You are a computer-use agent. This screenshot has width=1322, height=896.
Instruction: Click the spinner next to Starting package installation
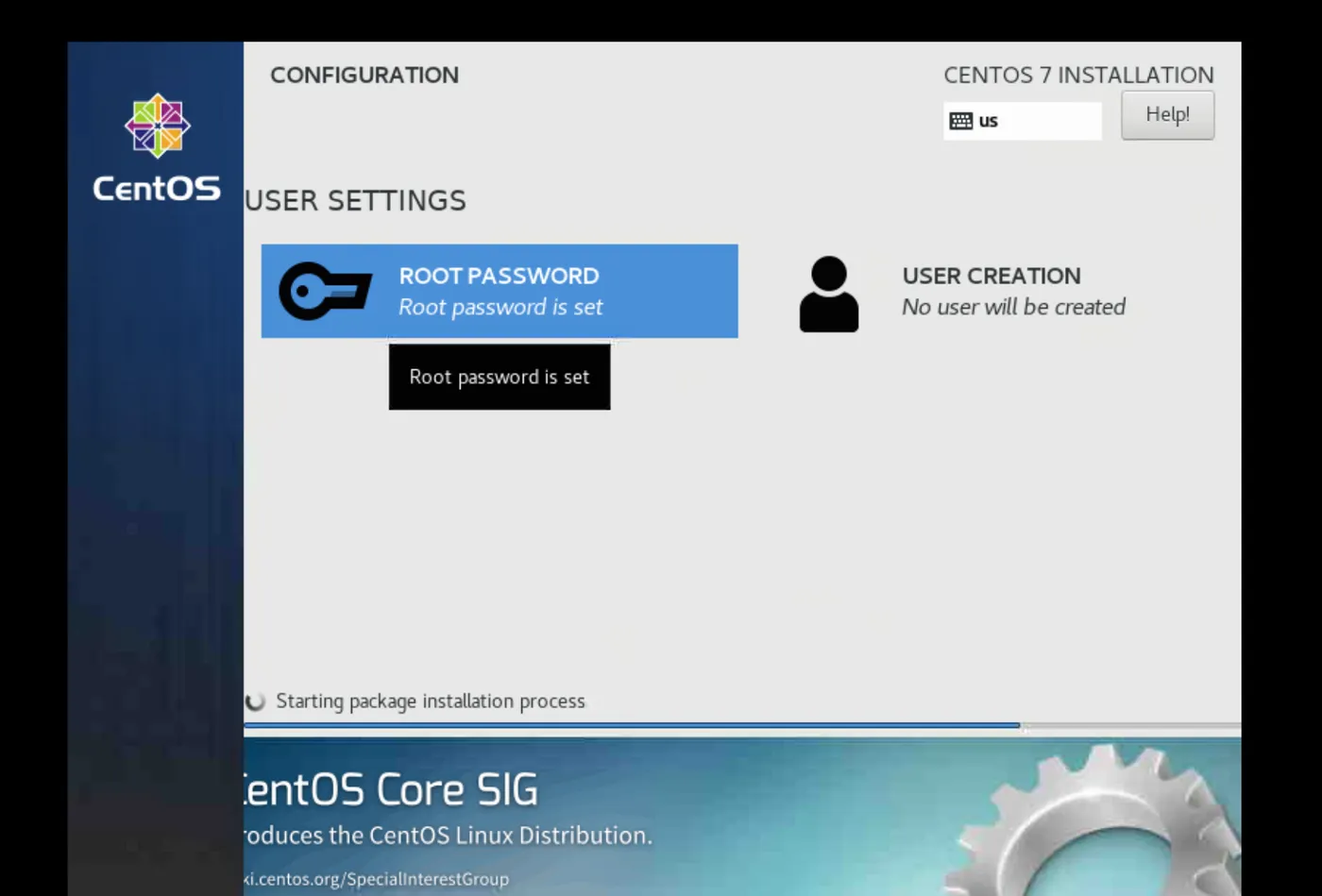point(255,702)
